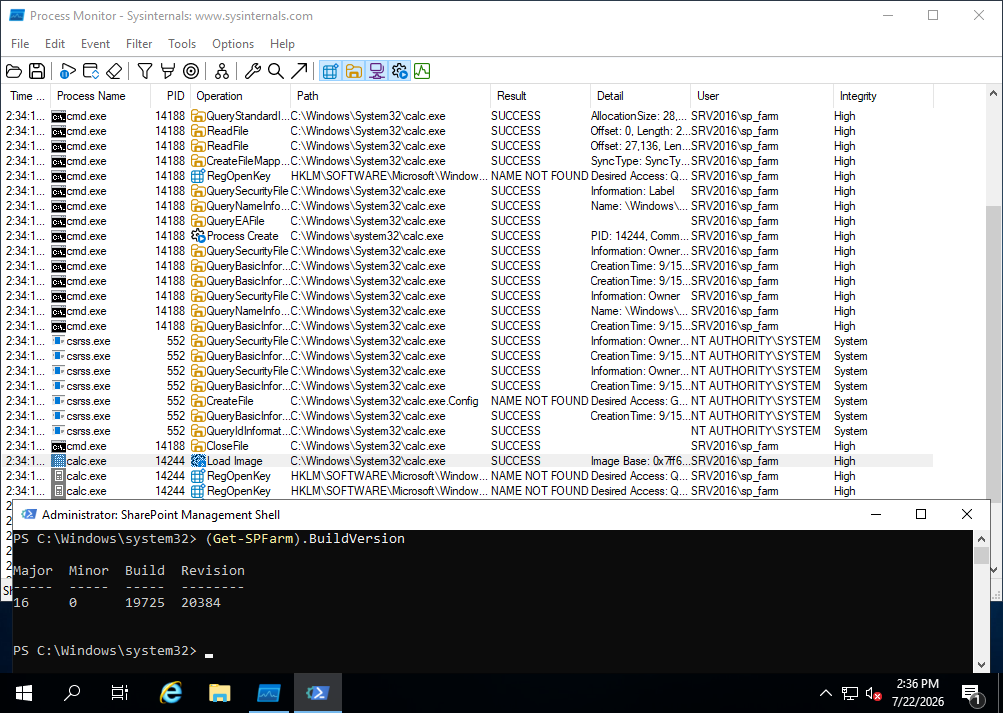
Task: Click the Time column header
Action: (x=27, y=96)
